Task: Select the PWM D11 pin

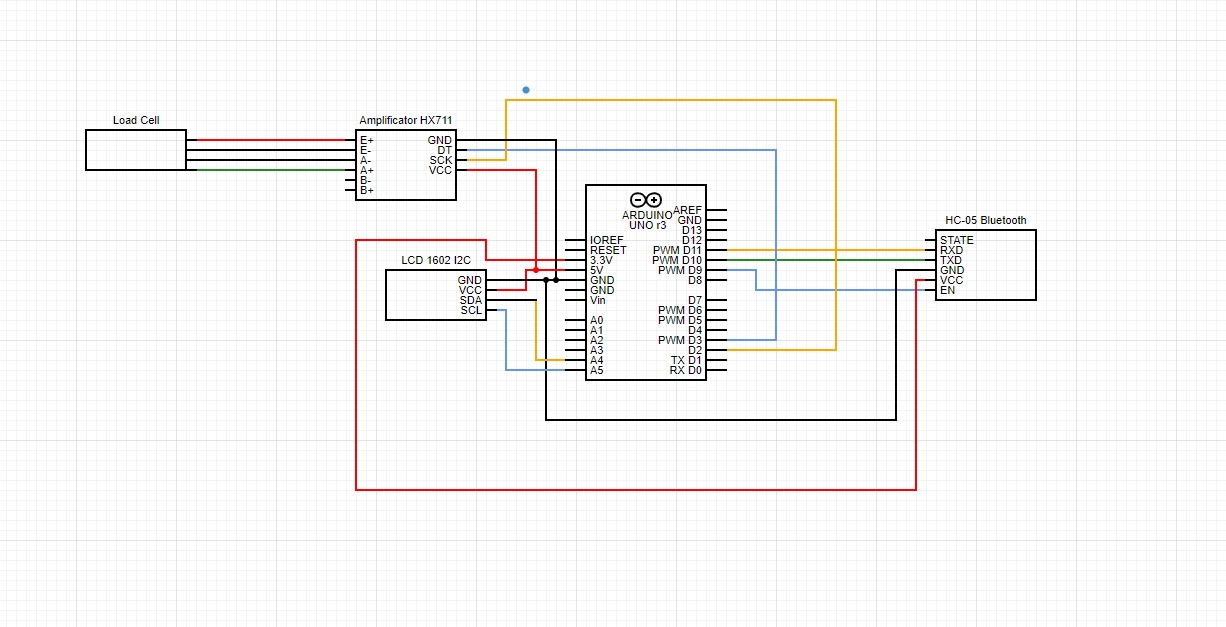Action: [678, 250]
